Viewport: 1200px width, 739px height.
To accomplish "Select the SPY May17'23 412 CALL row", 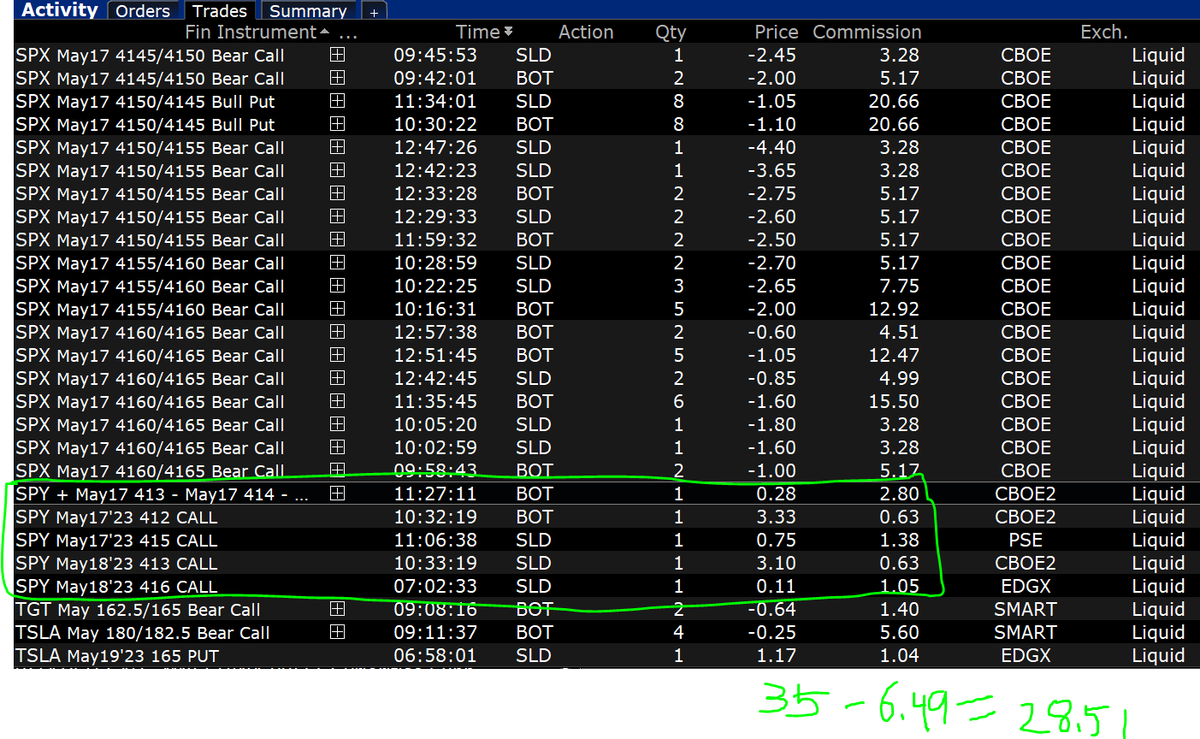I will point(607,517).
